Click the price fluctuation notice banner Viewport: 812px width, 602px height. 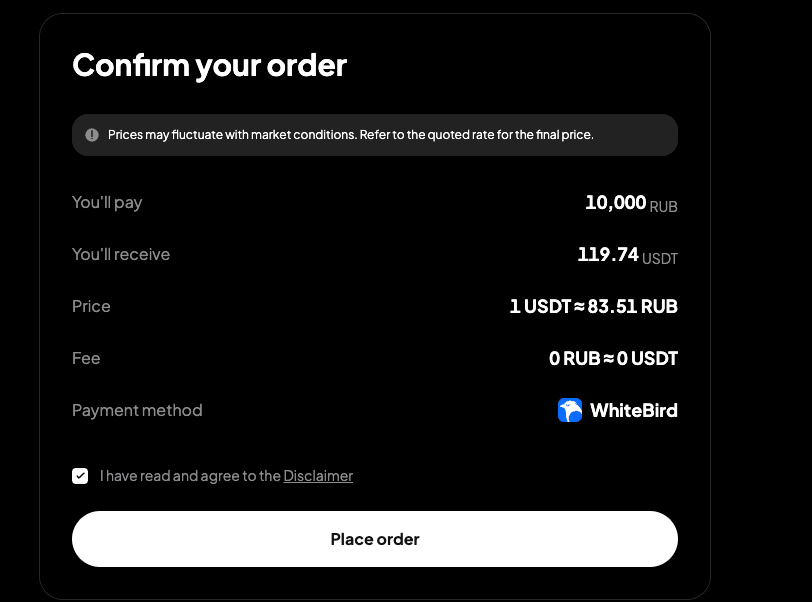(374, 135)
